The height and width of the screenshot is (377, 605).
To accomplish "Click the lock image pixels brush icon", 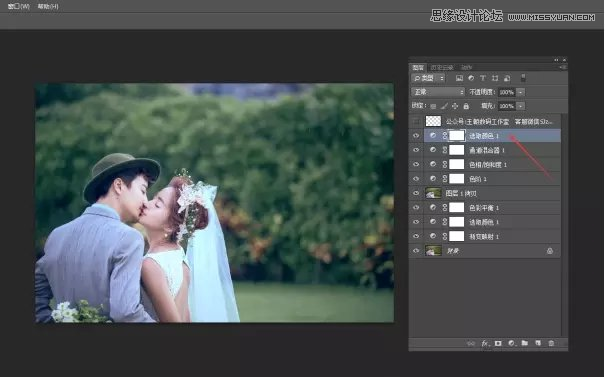I will tap(444, 106).
